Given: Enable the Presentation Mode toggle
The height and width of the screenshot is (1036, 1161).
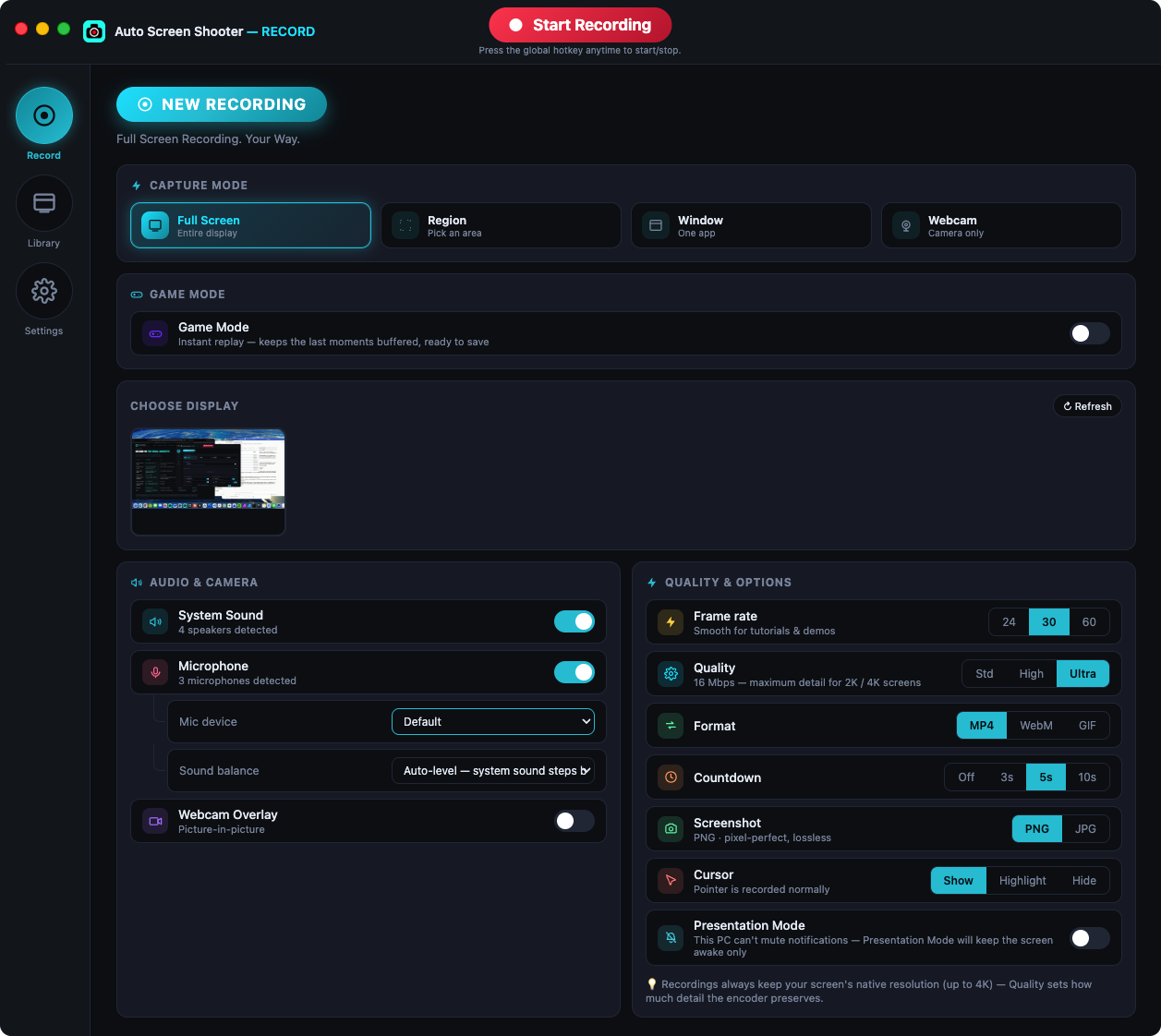Looking at the screenshot, I should (1090, 938).
